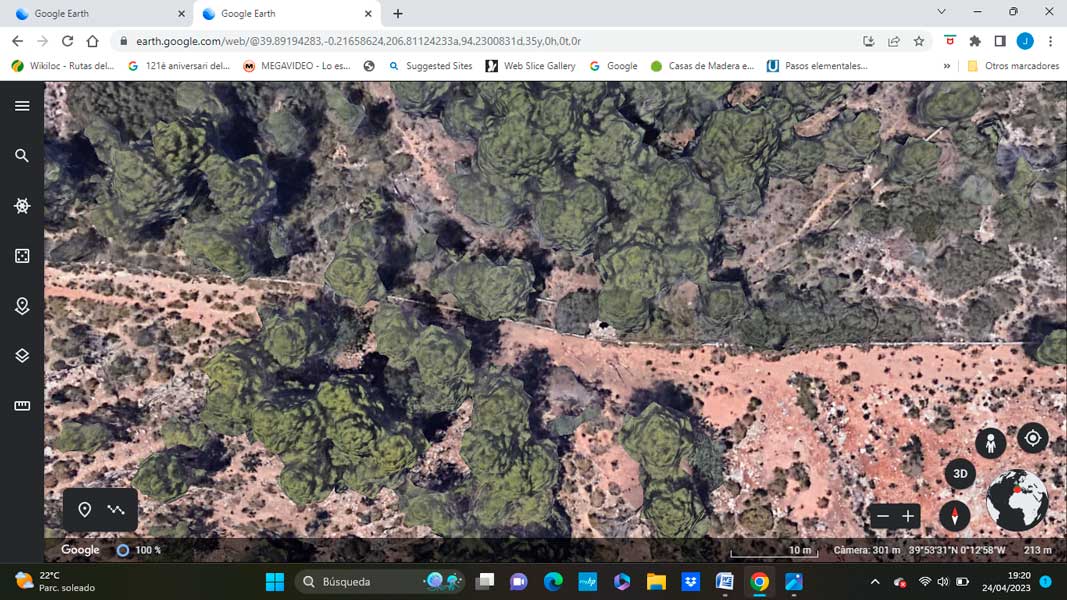
Task: Open Voyager ship wheel icon
Action: [22, 206]
